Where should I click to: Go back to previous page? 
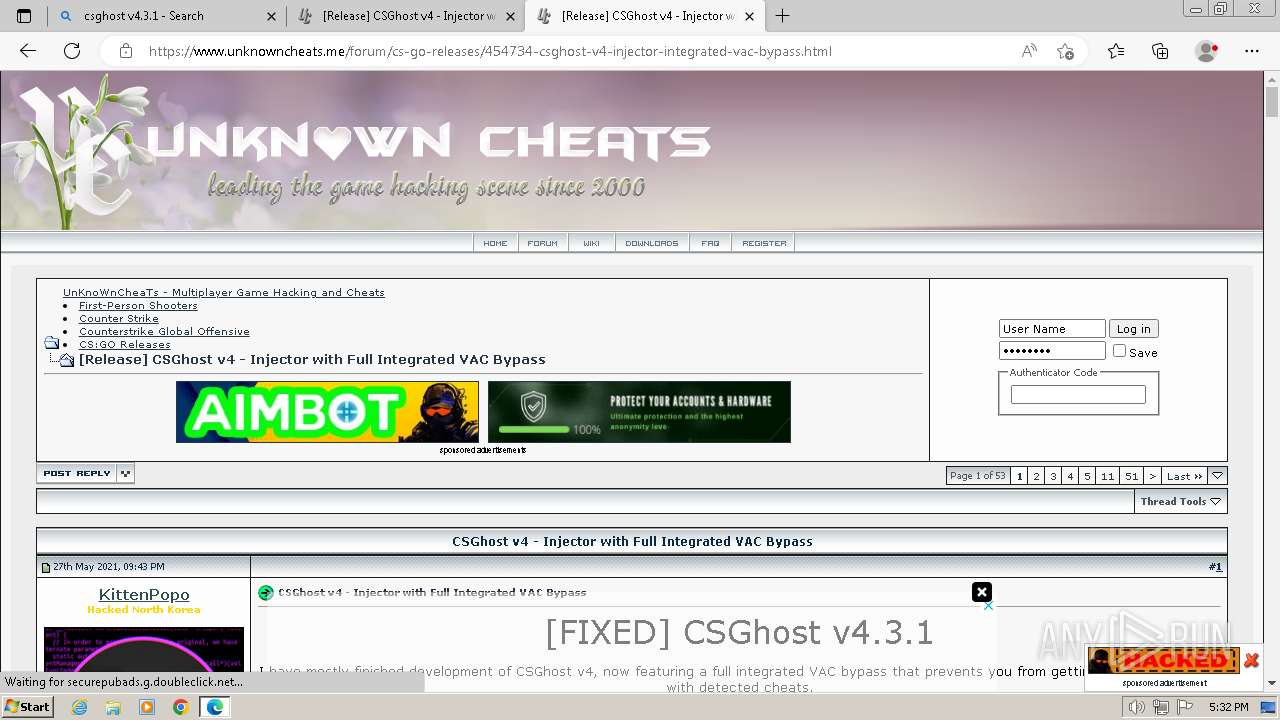(28, 51)
